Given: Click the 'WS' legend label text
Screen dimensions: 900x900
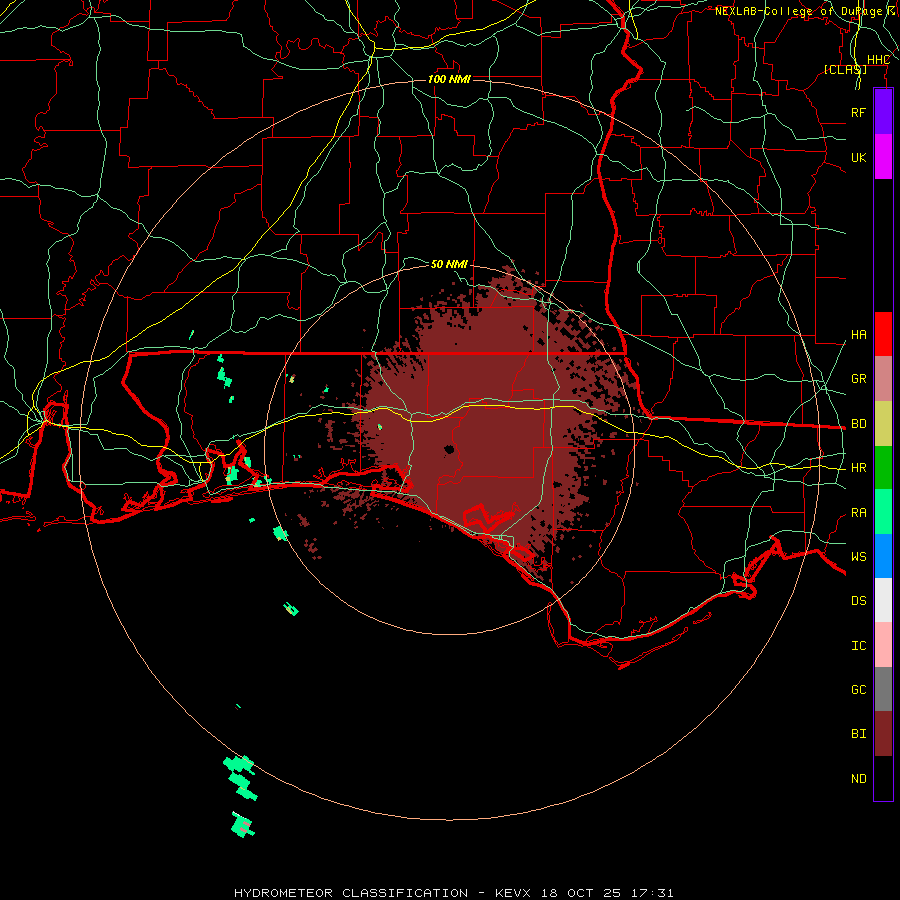Looking at the screenshot, I should click(858, 557).
